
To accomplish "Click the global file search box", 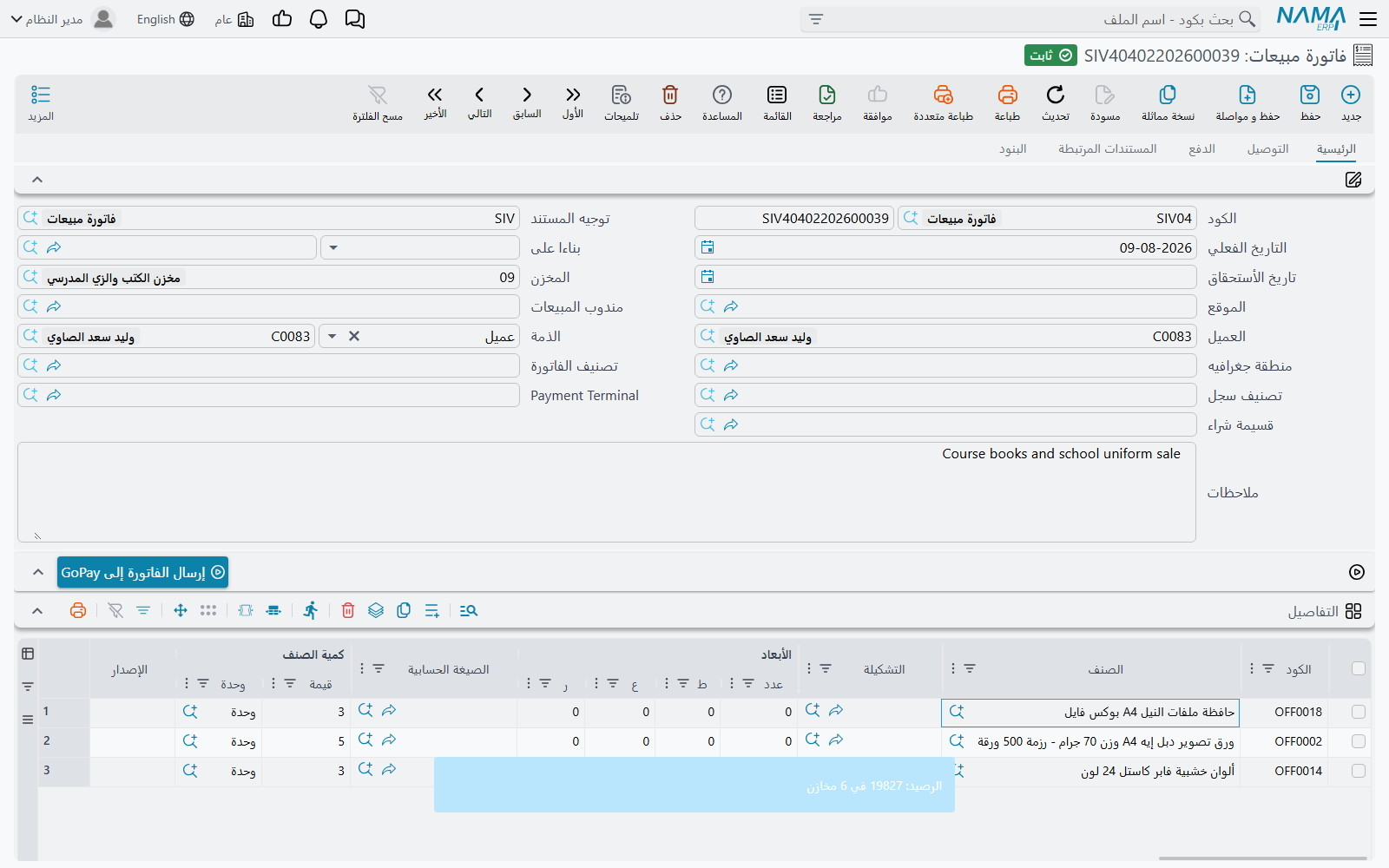I will pos(1030,19).
